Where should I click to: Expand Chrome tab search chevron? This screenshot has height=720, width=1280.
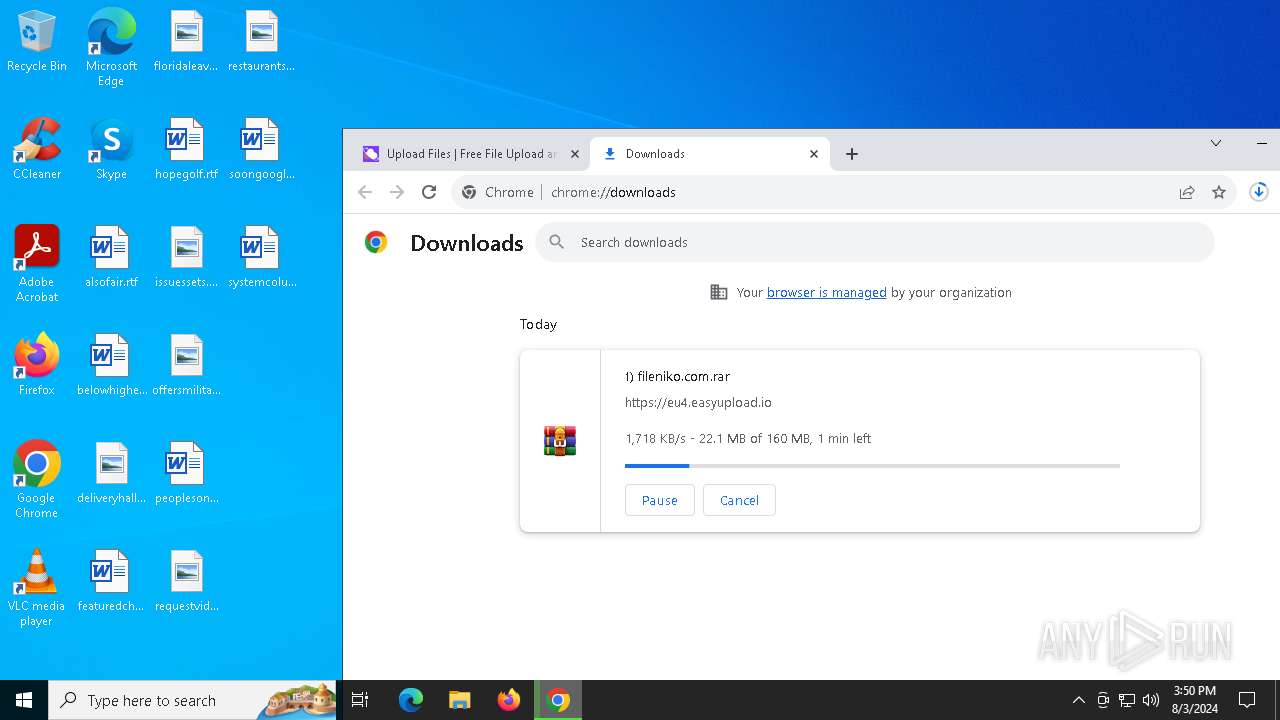[x=1216, y=143]
